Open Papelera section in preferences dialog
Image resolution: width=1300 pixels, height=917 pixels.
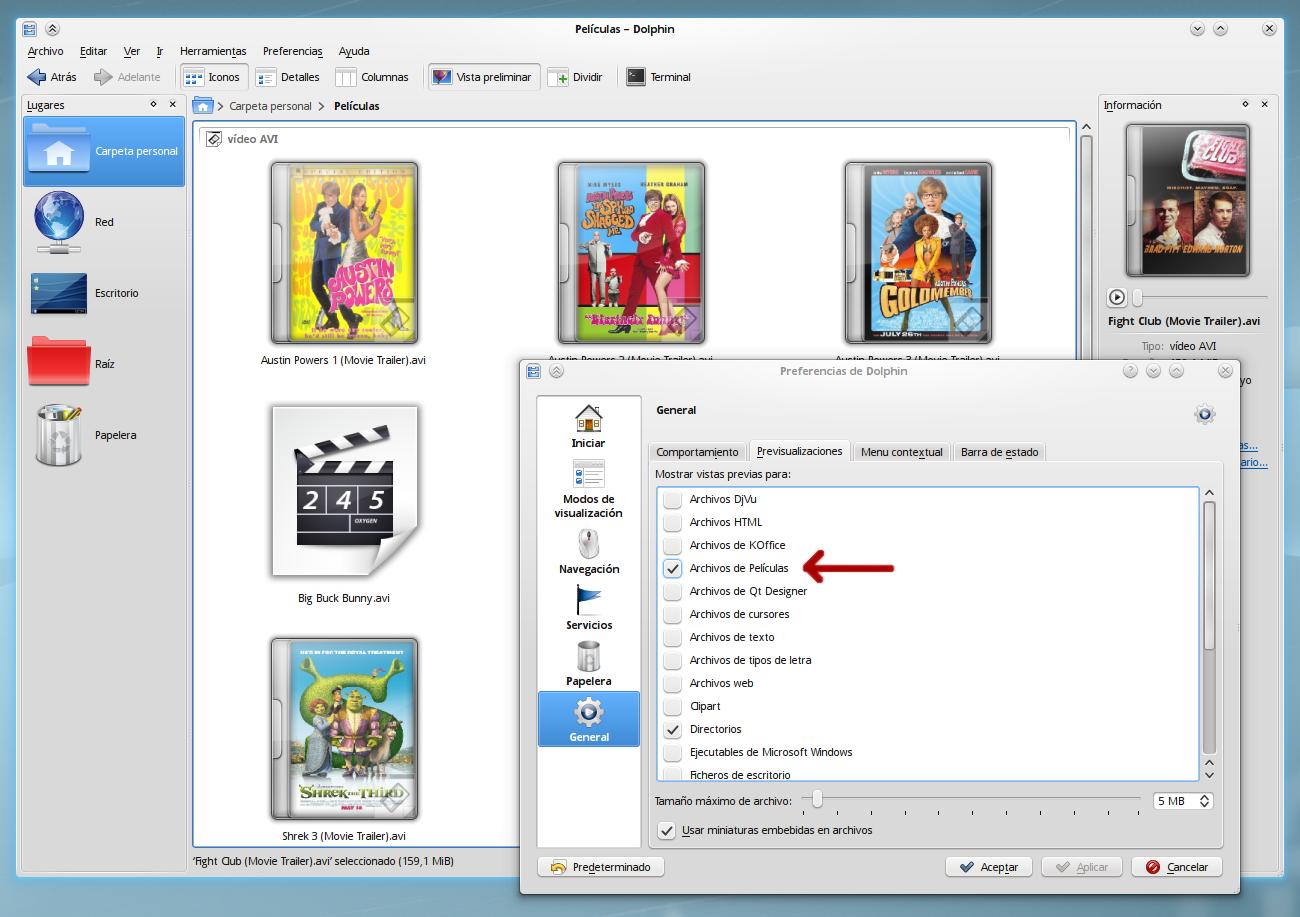coord(588,663)
